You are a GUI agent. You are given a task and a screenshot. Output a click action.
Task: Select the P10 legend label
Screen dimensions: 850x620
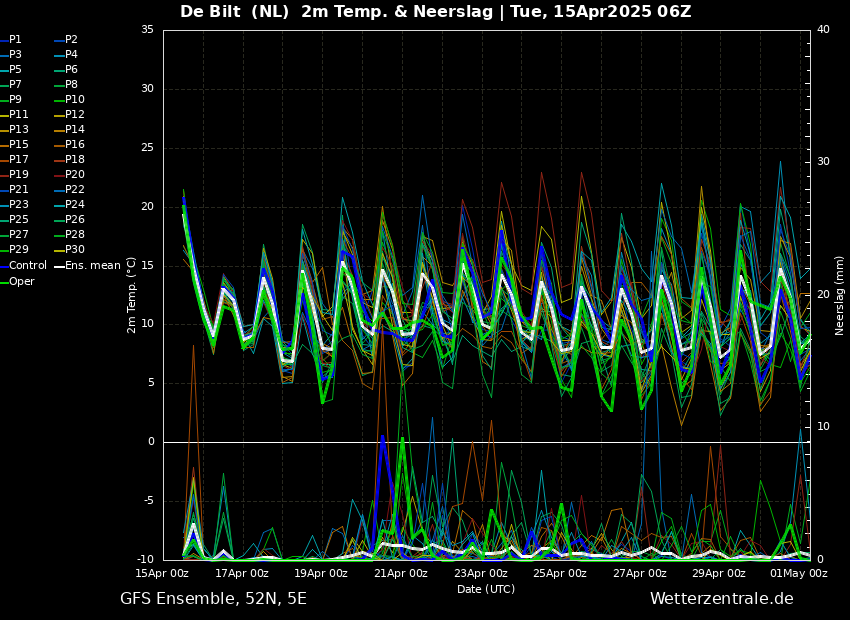point(74,100)
